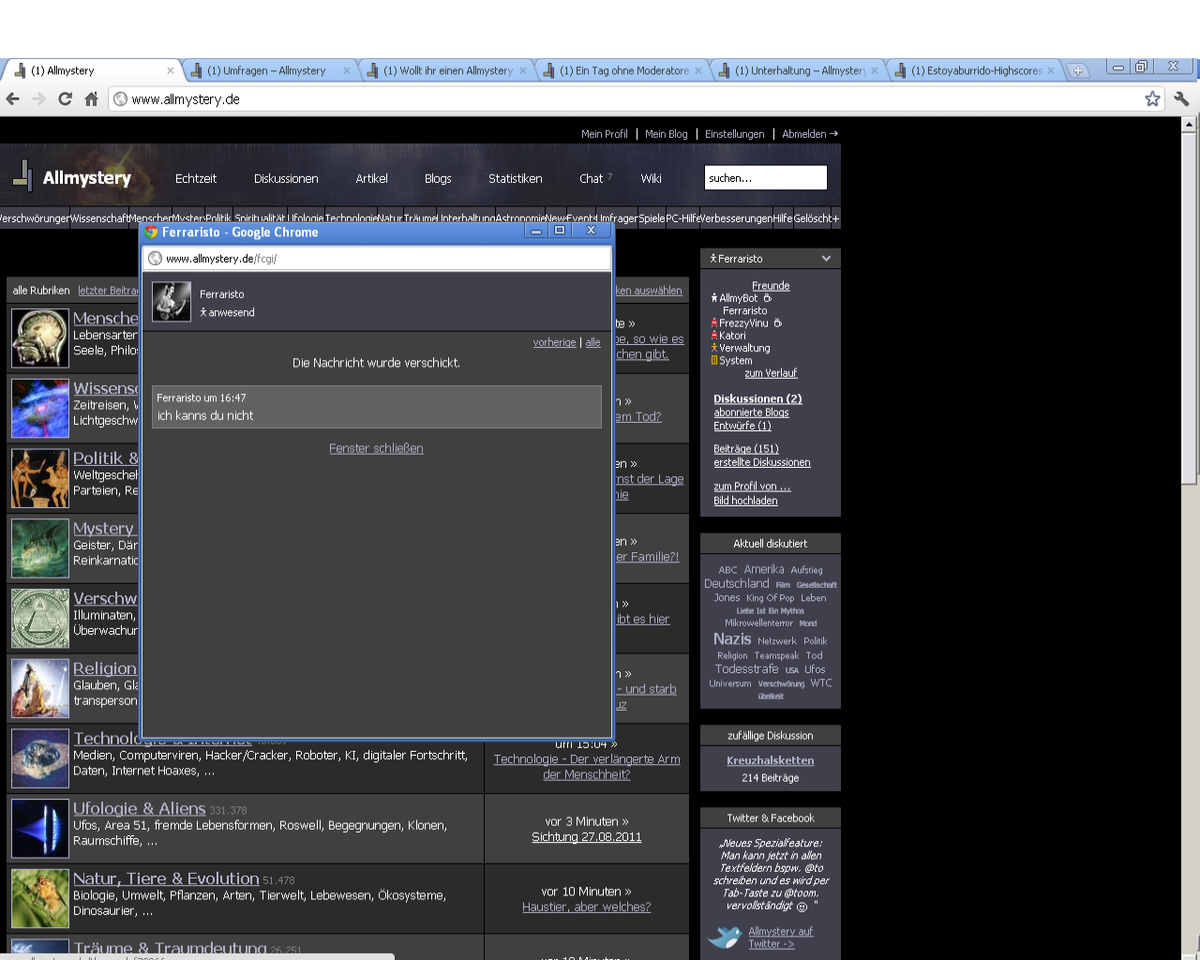Open the Echtzeit menu item

tap(196, 179)
